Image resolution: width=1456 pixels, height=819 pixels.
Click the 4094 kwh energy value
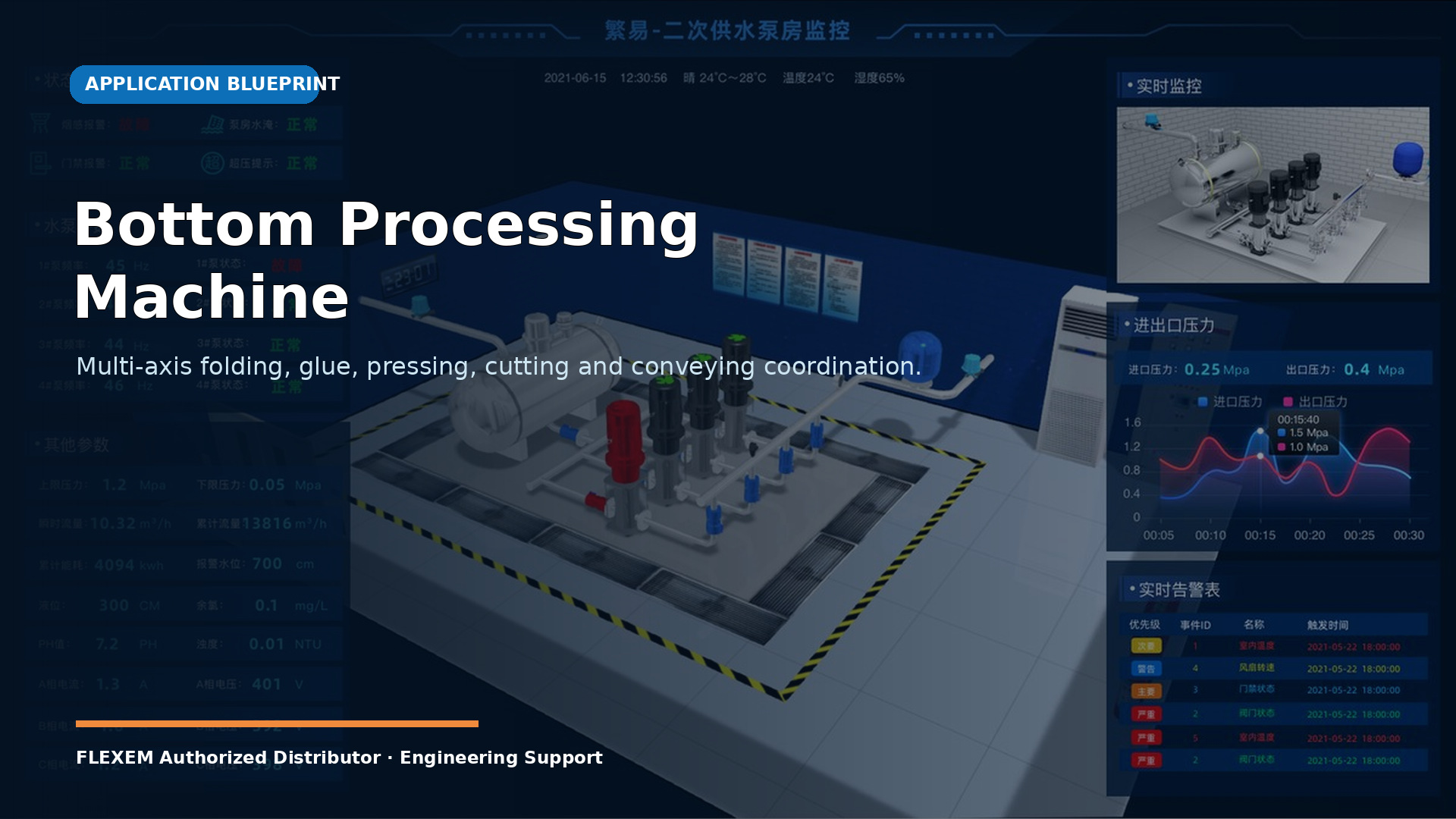128,566
